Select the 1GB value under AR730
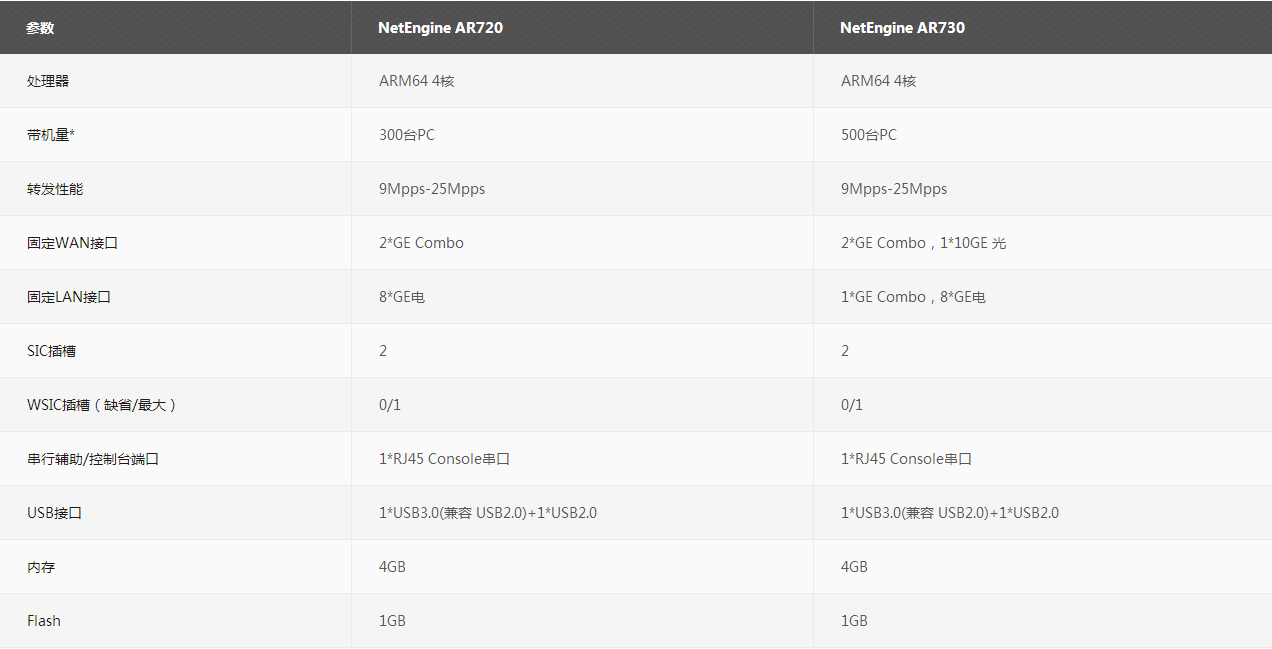Screen dimensions: 1272x649 [854, 621]
